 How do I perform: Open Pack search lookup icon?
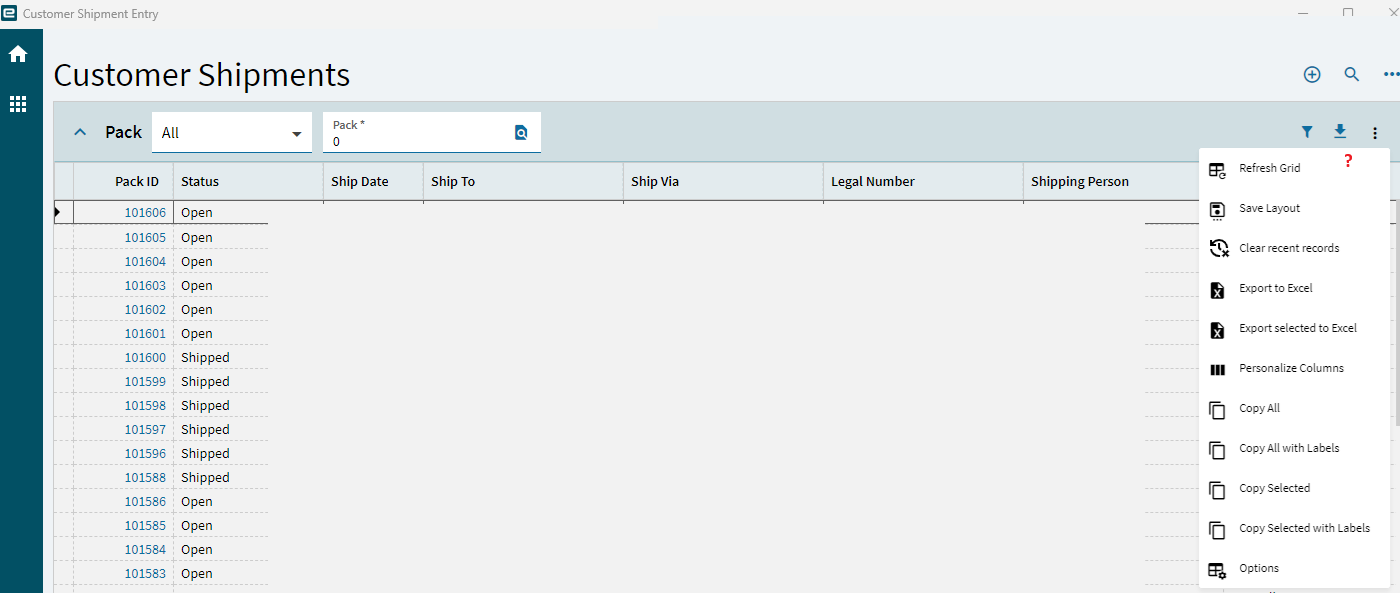point(521,132)
